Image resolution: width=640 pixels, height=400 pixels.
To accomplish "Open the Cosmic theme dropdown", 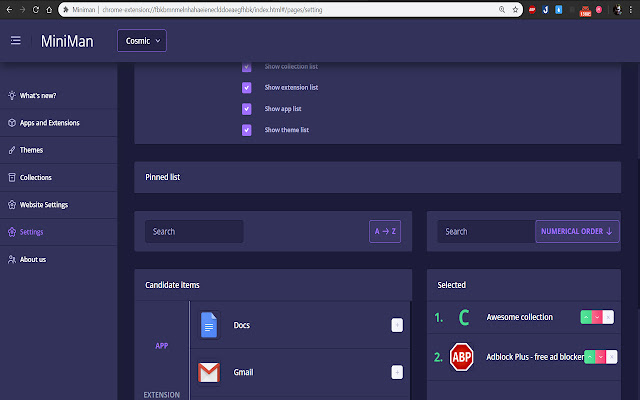I will click(x=142, y=41).
